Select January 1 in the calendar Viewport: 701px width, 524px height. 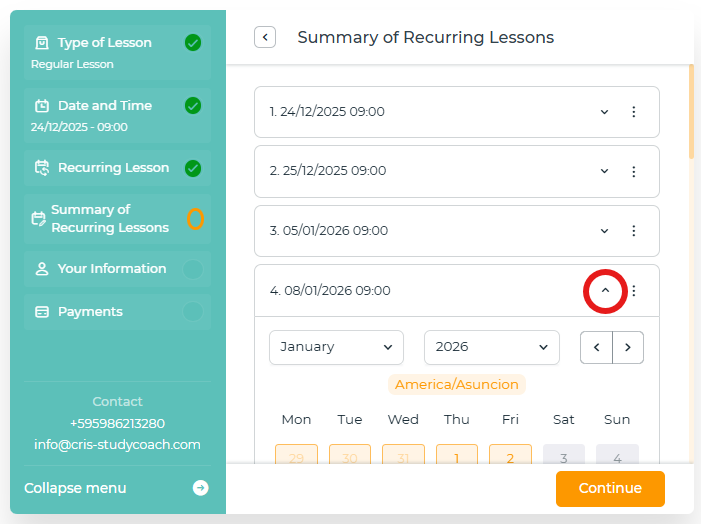[457, 457]
